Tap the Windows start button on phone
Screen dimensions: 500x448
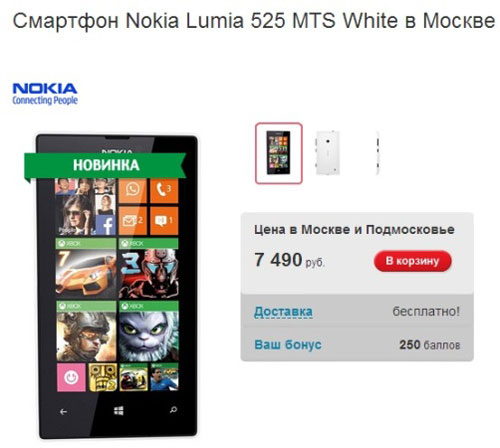[x=119, y=411]
